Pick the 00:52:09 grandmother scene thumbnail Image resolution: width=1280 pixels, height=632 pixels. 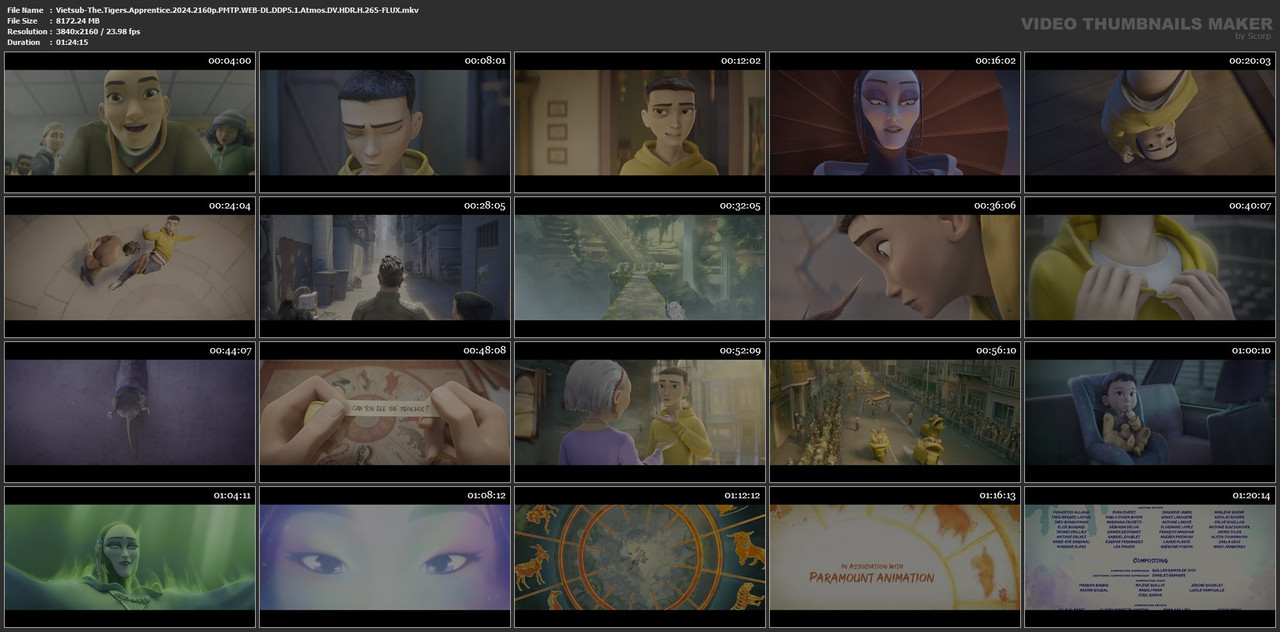[x=640, y=412]
